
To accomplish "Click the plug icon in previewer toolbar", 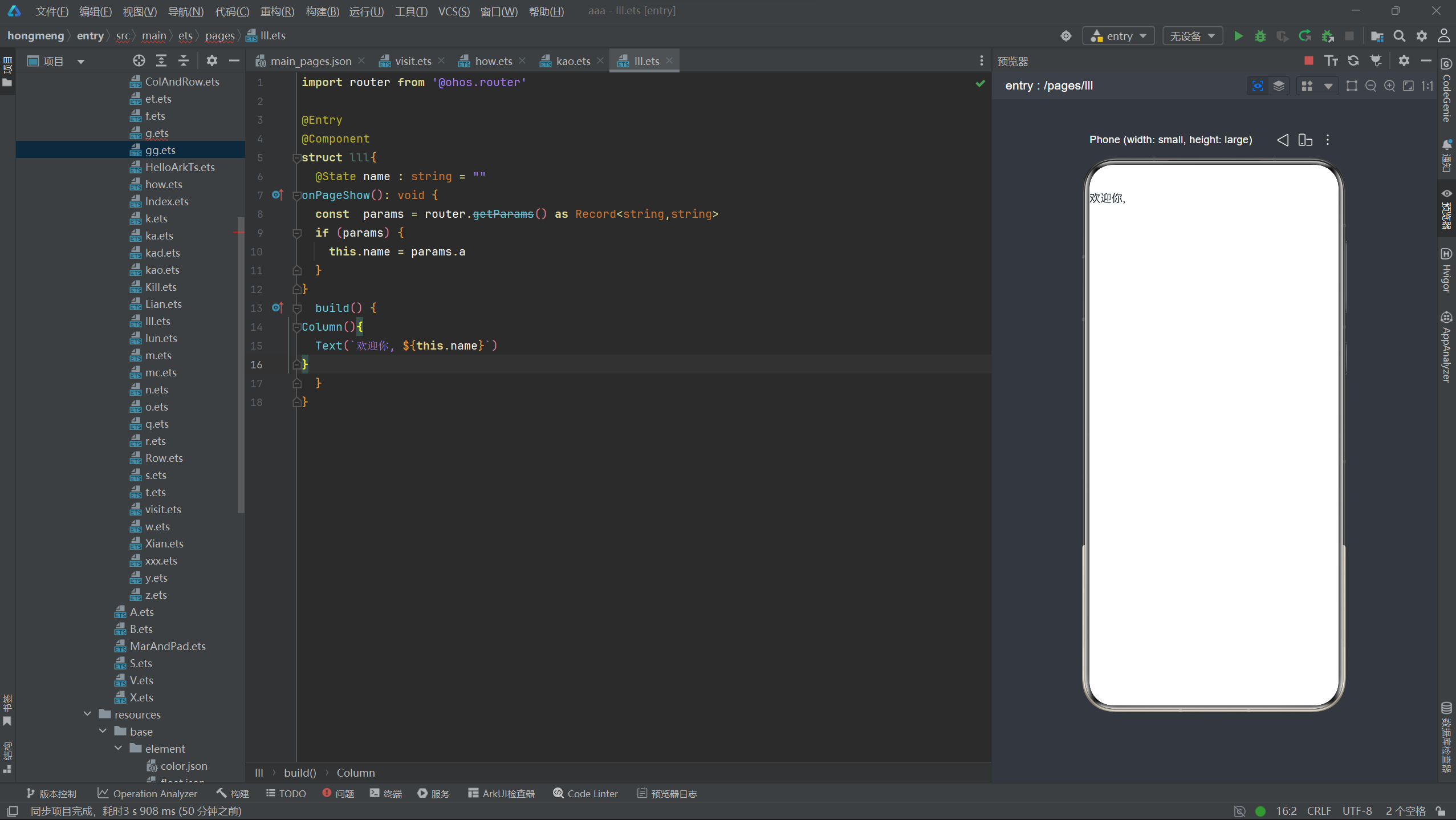I will (1376, 60).
